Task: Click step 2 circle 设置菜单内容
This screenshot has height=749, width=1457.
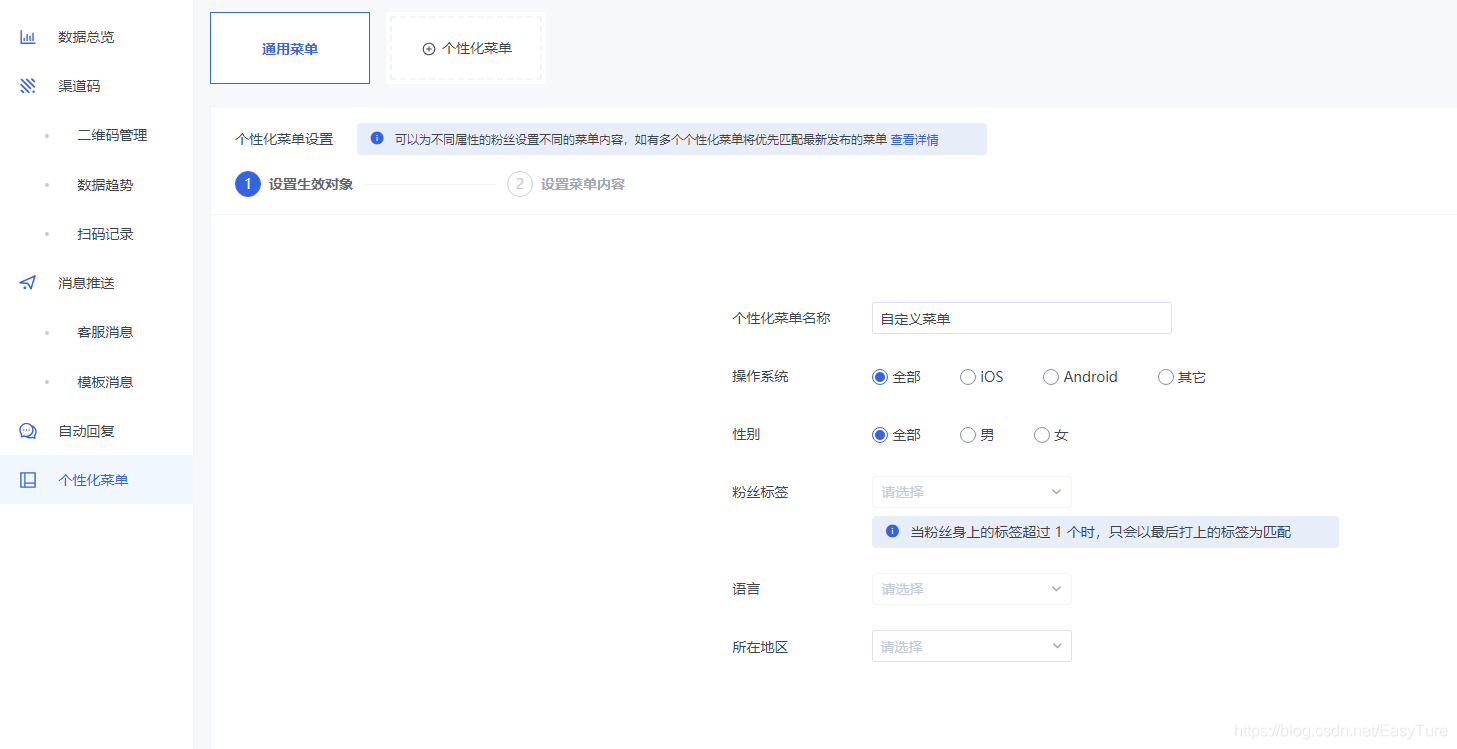Action: click(x=520, y=184)
